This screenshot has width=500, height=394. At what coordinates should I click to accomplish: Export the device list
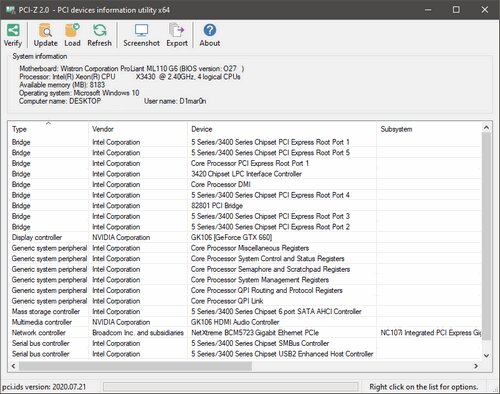click(177, 35)
